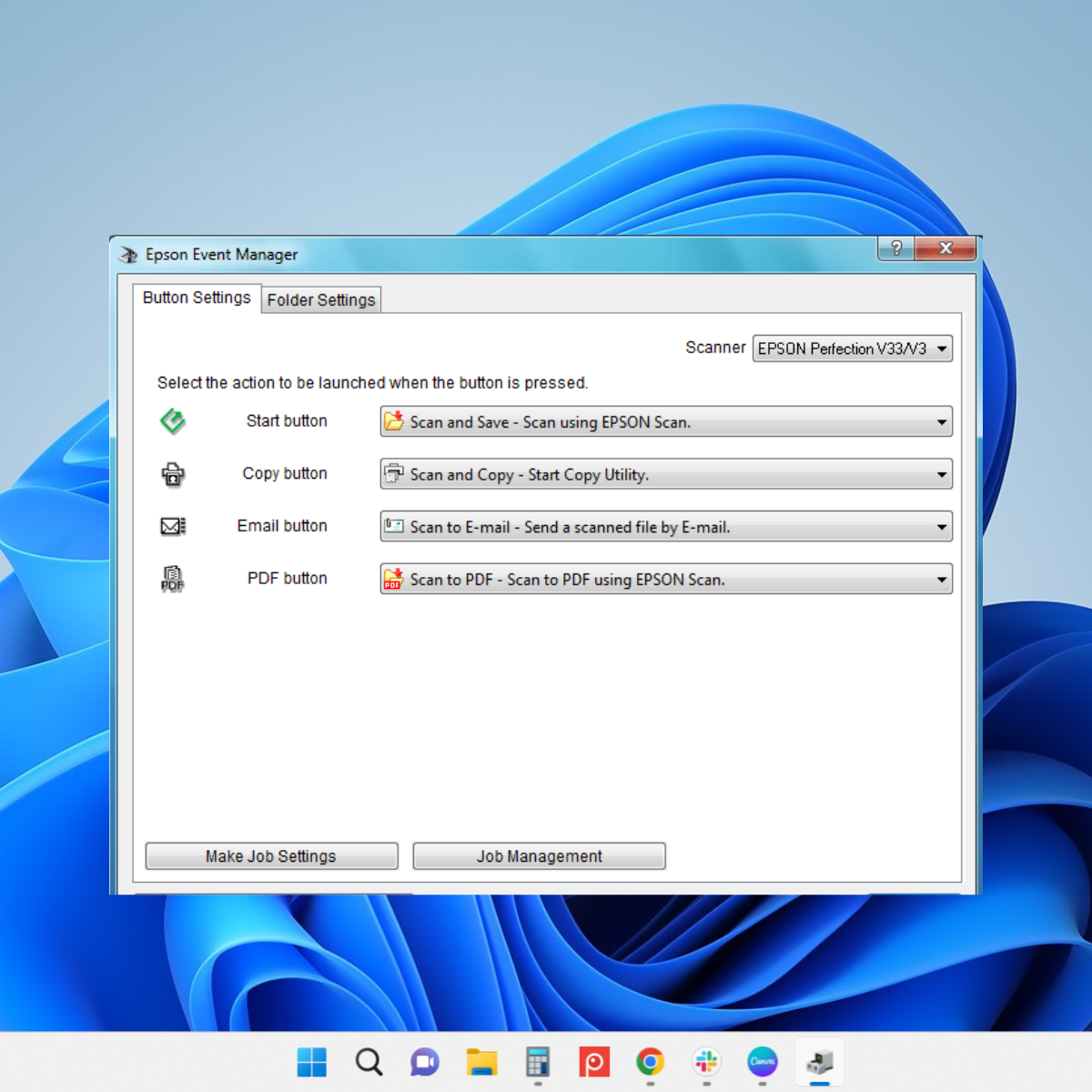
Task: Expand the Start button action dropdown
Action: pos(666,422)
